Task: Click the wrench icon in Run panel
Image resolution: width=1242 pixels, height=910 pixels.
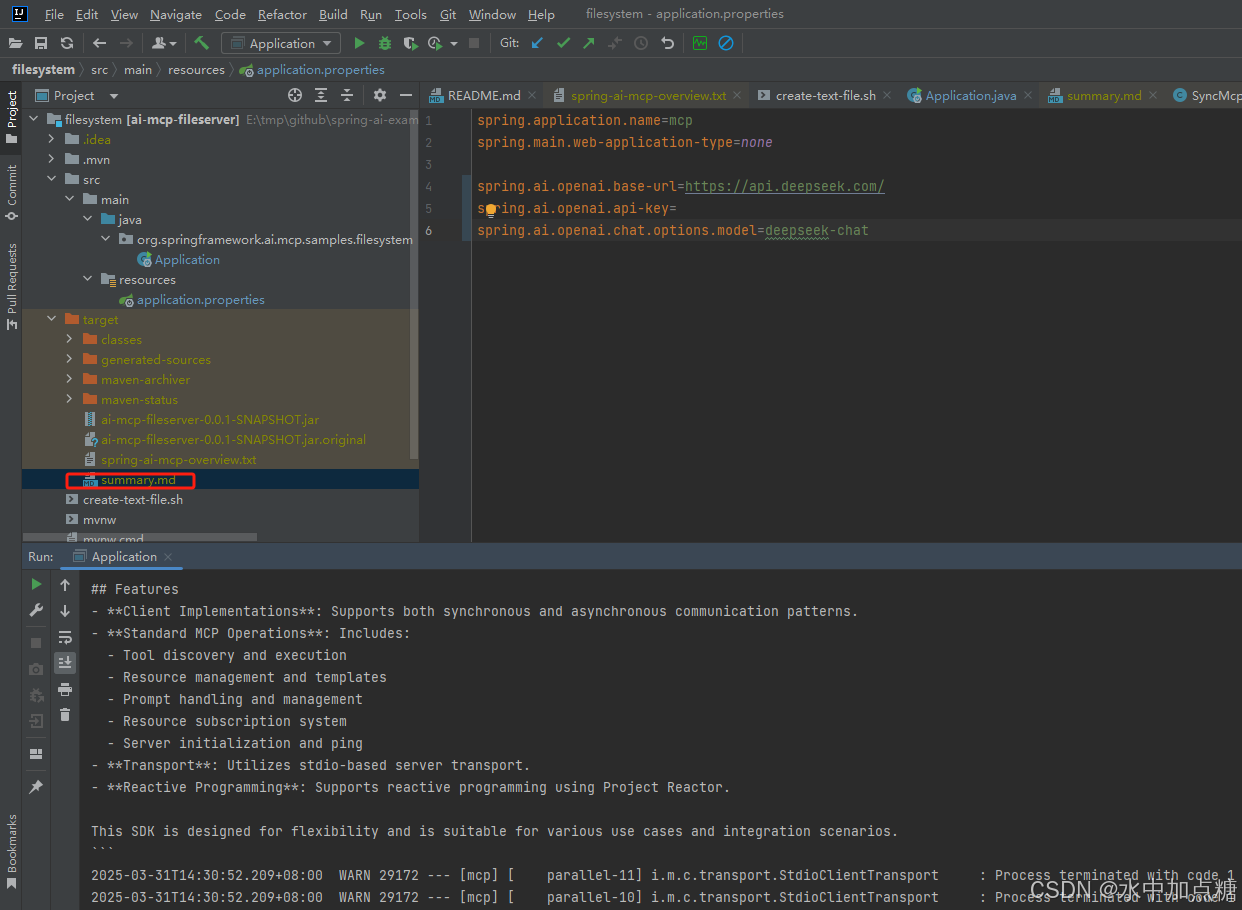Action: point(36,610)
